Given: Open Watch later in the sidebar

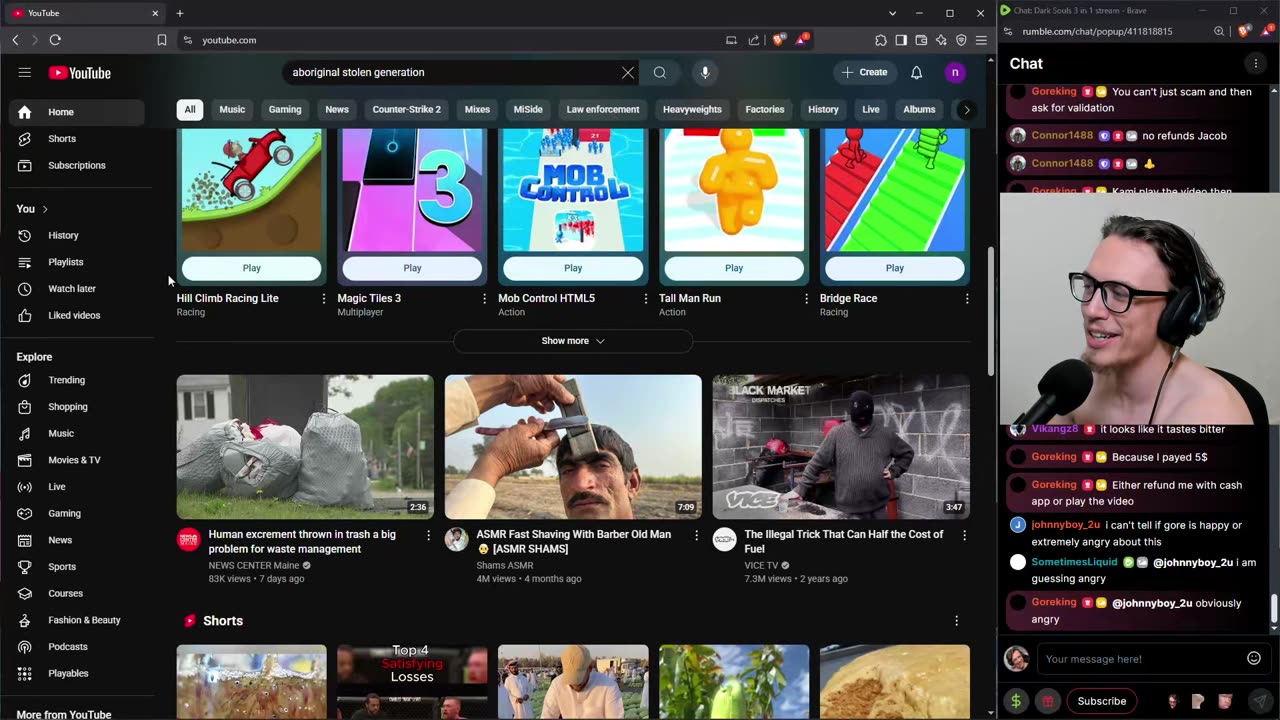Looking at the screenshot, I should pos(77,288).
